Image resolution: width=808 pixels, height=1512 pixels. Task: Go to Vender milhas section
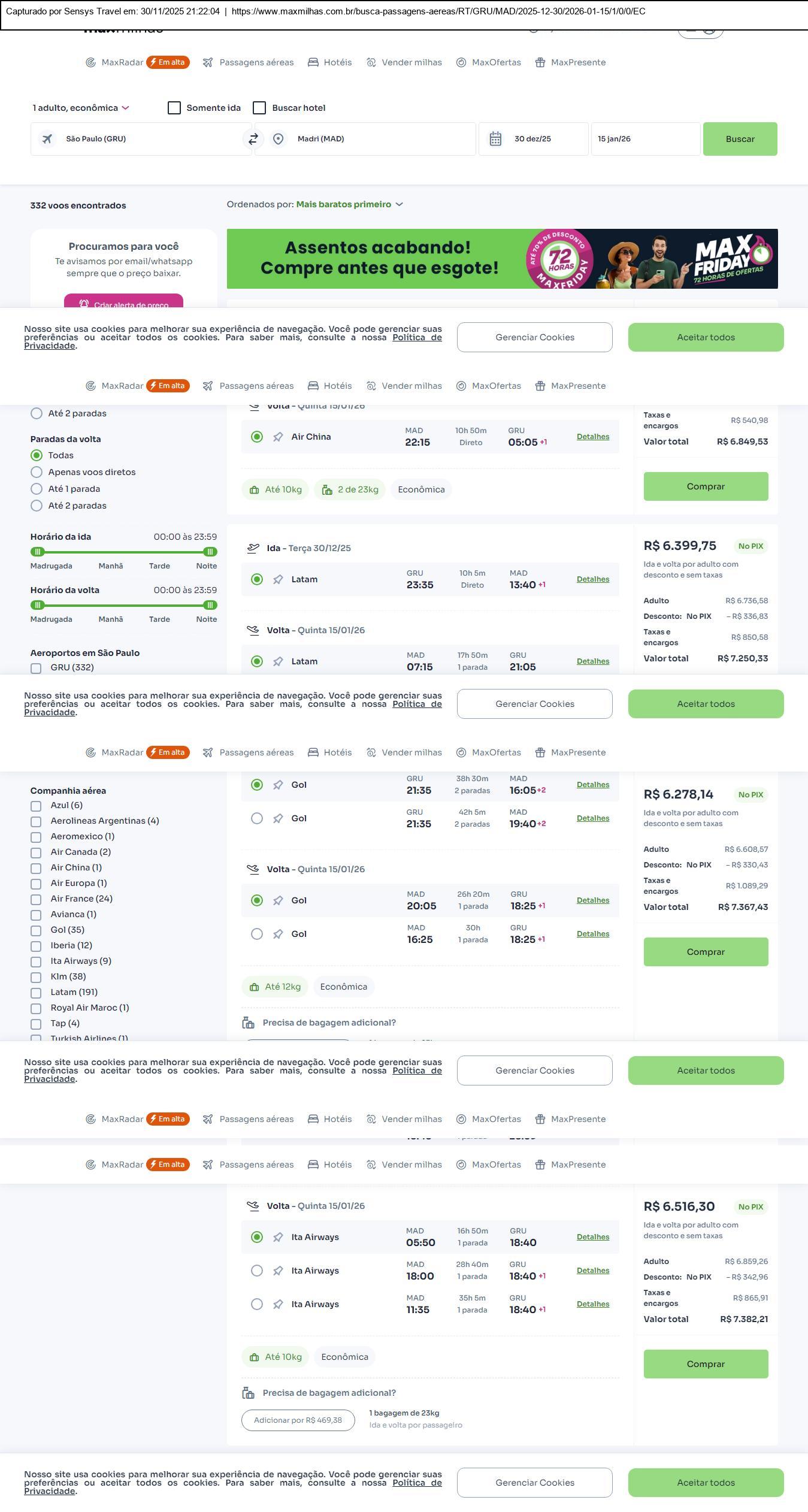pyautogui.click(x=404, y=62)
